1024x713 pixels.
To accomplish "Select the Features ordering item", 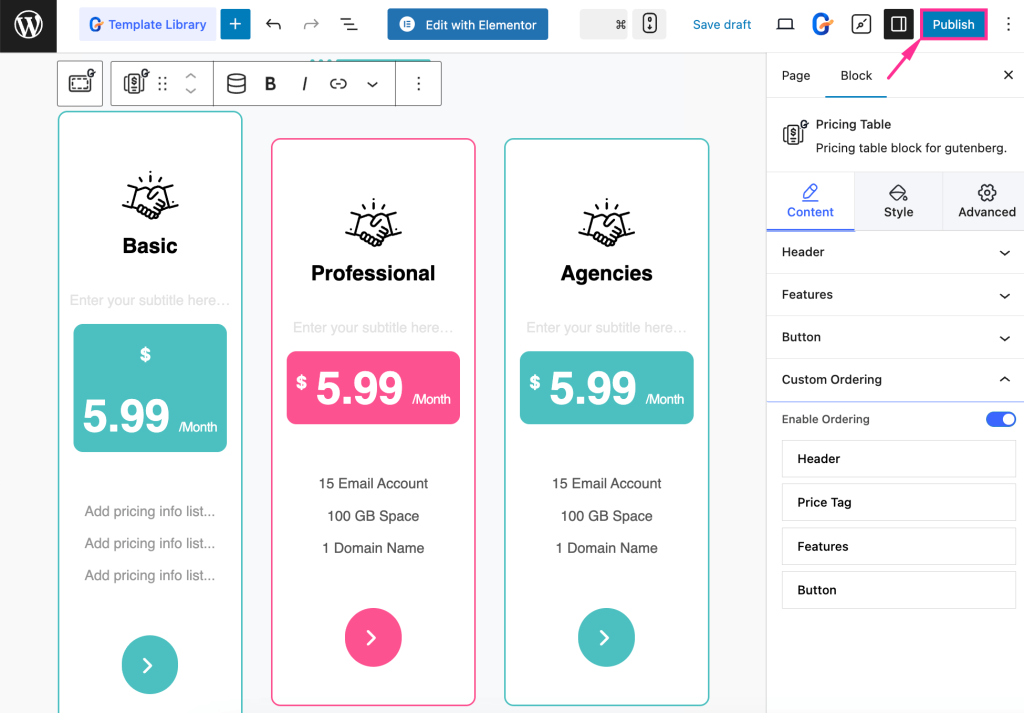I will (899, 547).
